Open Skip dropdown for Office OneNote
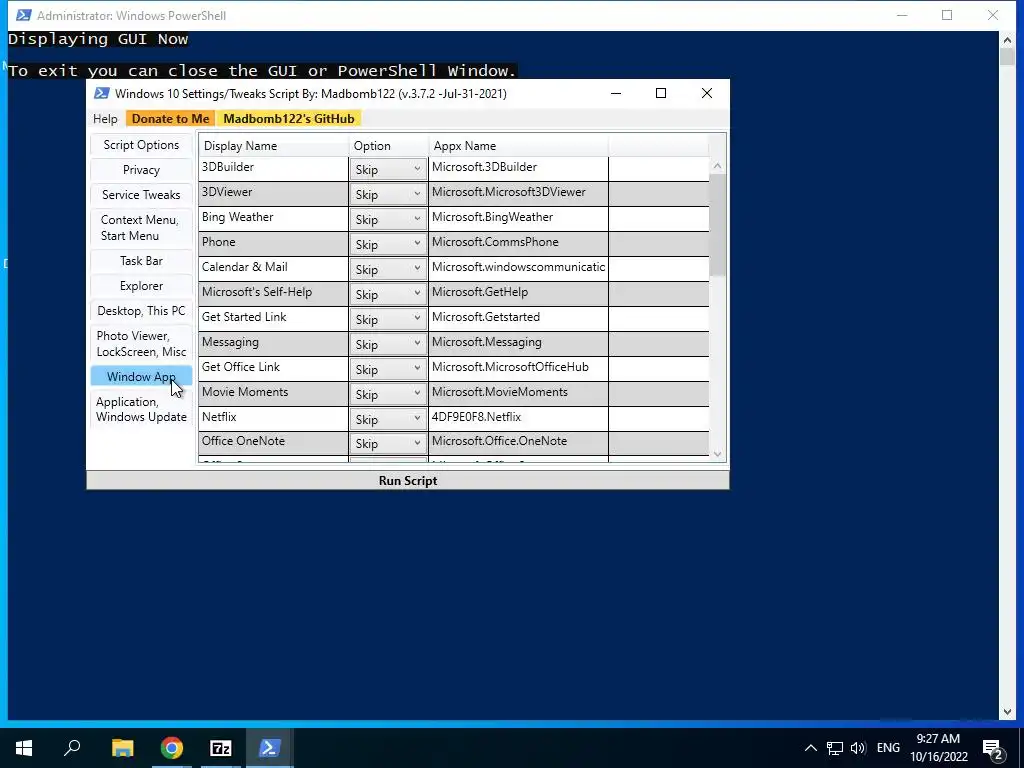Image resolution: width=1024 pixels, height=768 pixels. click(x=388, y=443)
